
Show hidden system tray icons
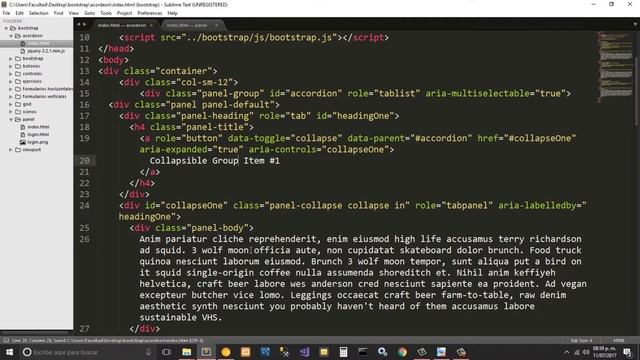pos(567,352)
